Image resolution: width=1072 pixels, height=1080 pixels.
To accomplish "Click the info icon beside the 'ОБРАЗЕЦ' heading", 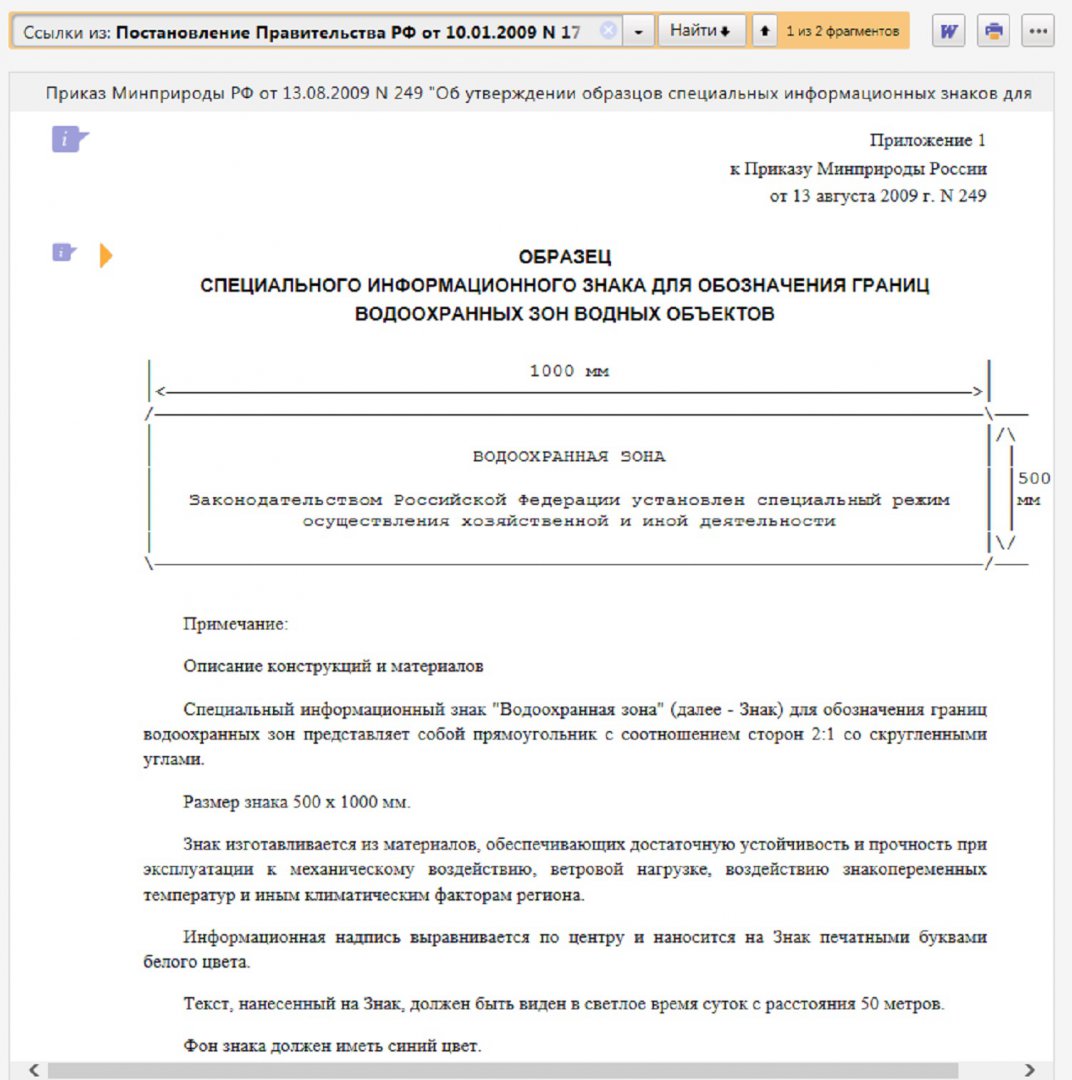I will [x=65, y=253].
